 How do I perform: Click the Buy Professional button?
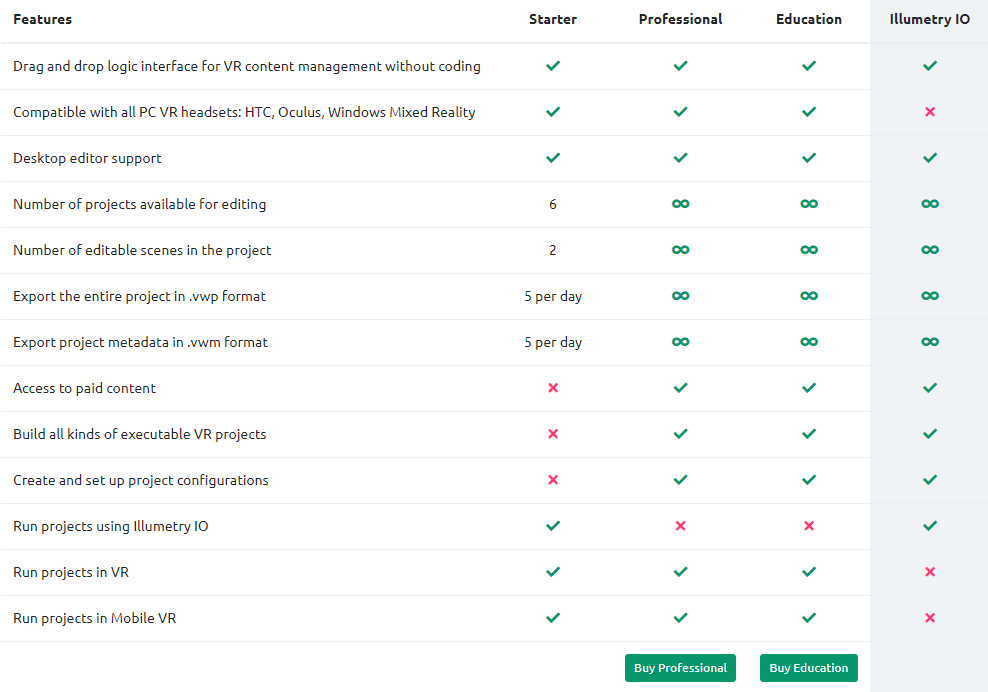point(680,668)
